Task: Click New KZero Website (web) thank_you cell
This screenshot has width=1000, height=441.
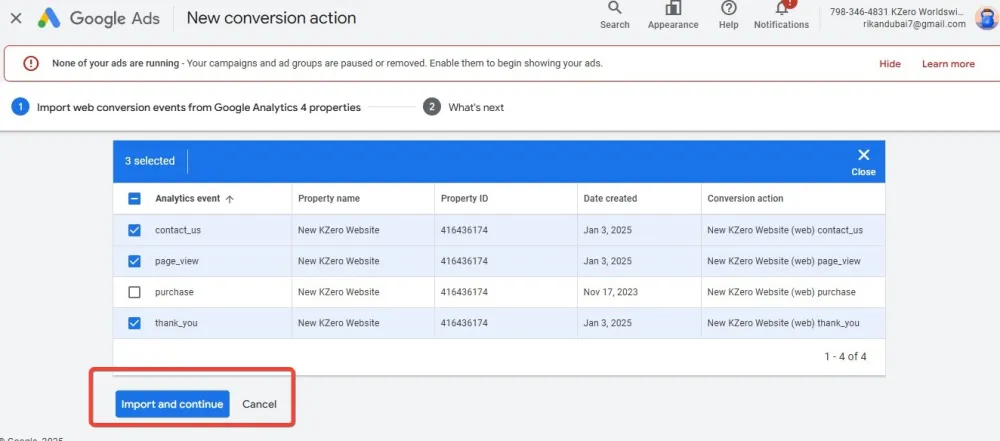Action: coord(783,323)
